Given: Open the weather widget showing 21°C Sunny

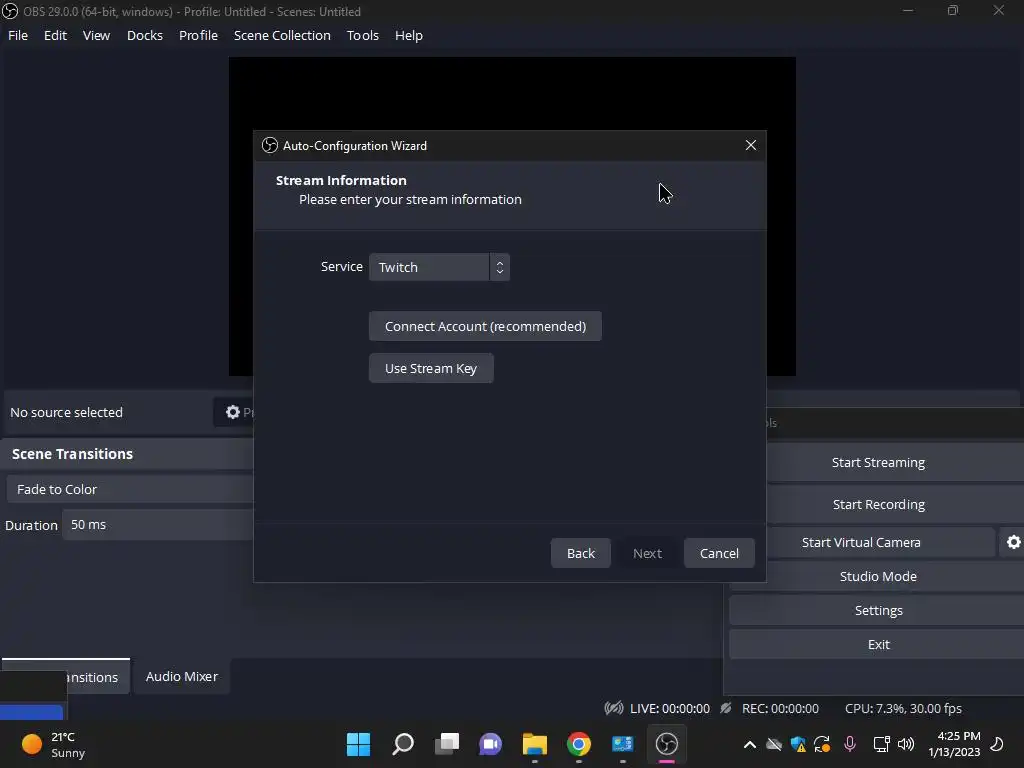Looking at the screenshot, I should tap(54, 744).
